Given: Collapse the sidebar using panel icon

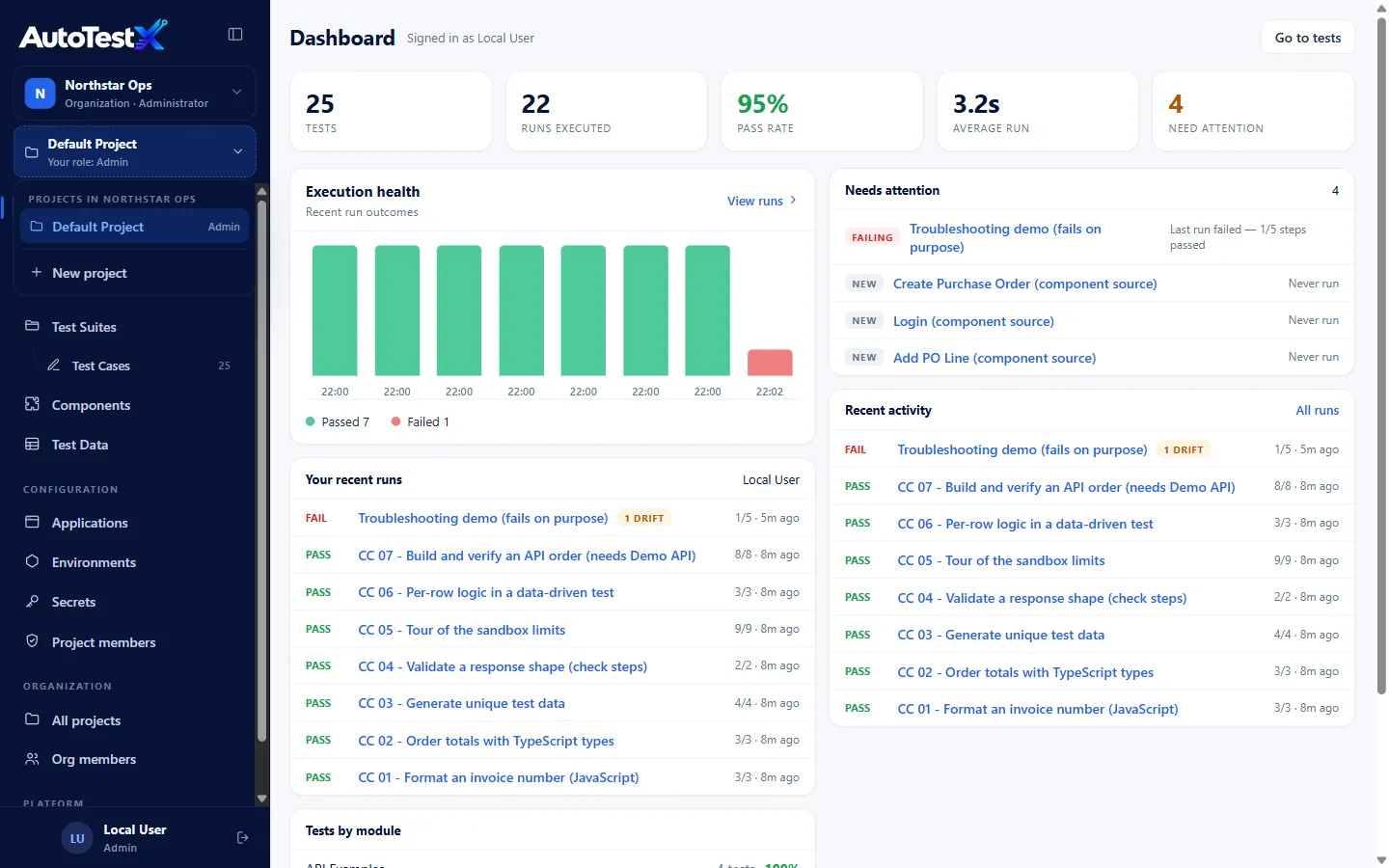Looking at the screenshot, I should (x=235, y=35).
